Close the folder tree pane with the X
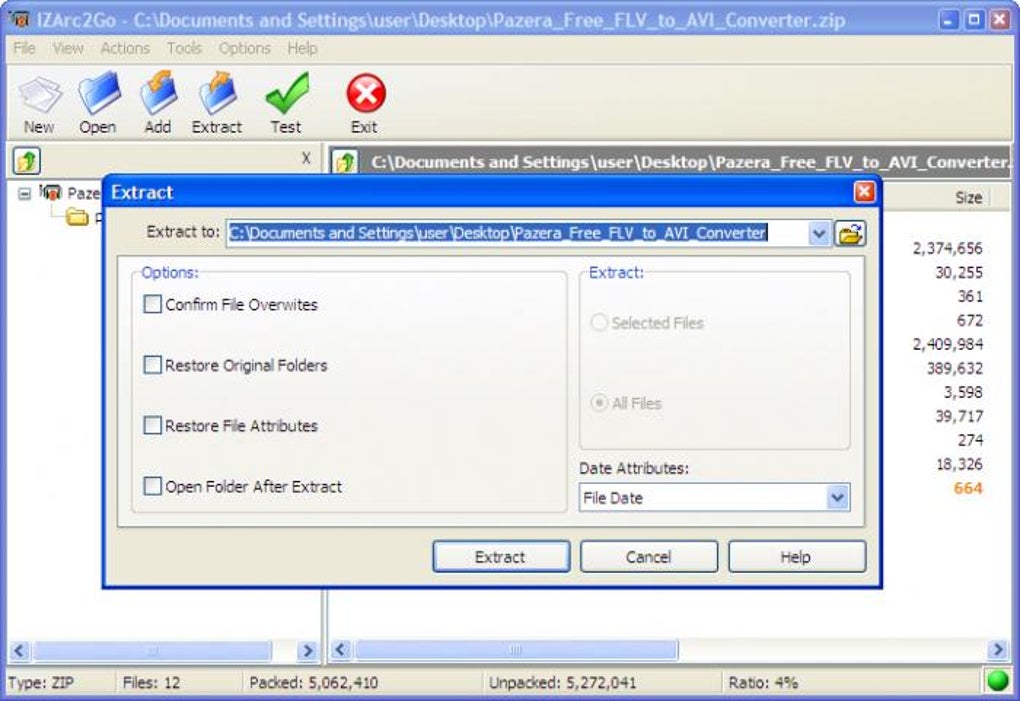The image size is (1020, 701). 306,158
